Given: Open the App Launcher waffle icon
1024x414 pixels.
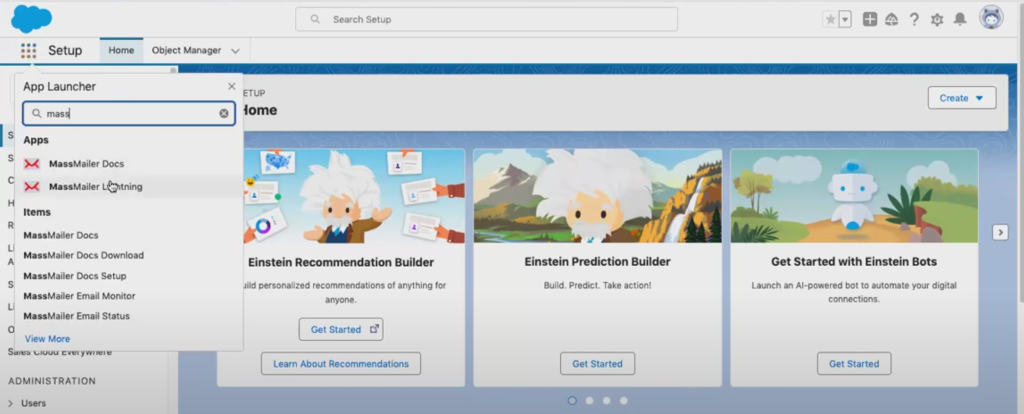Looking at the screenshot, I should point(28,50).
